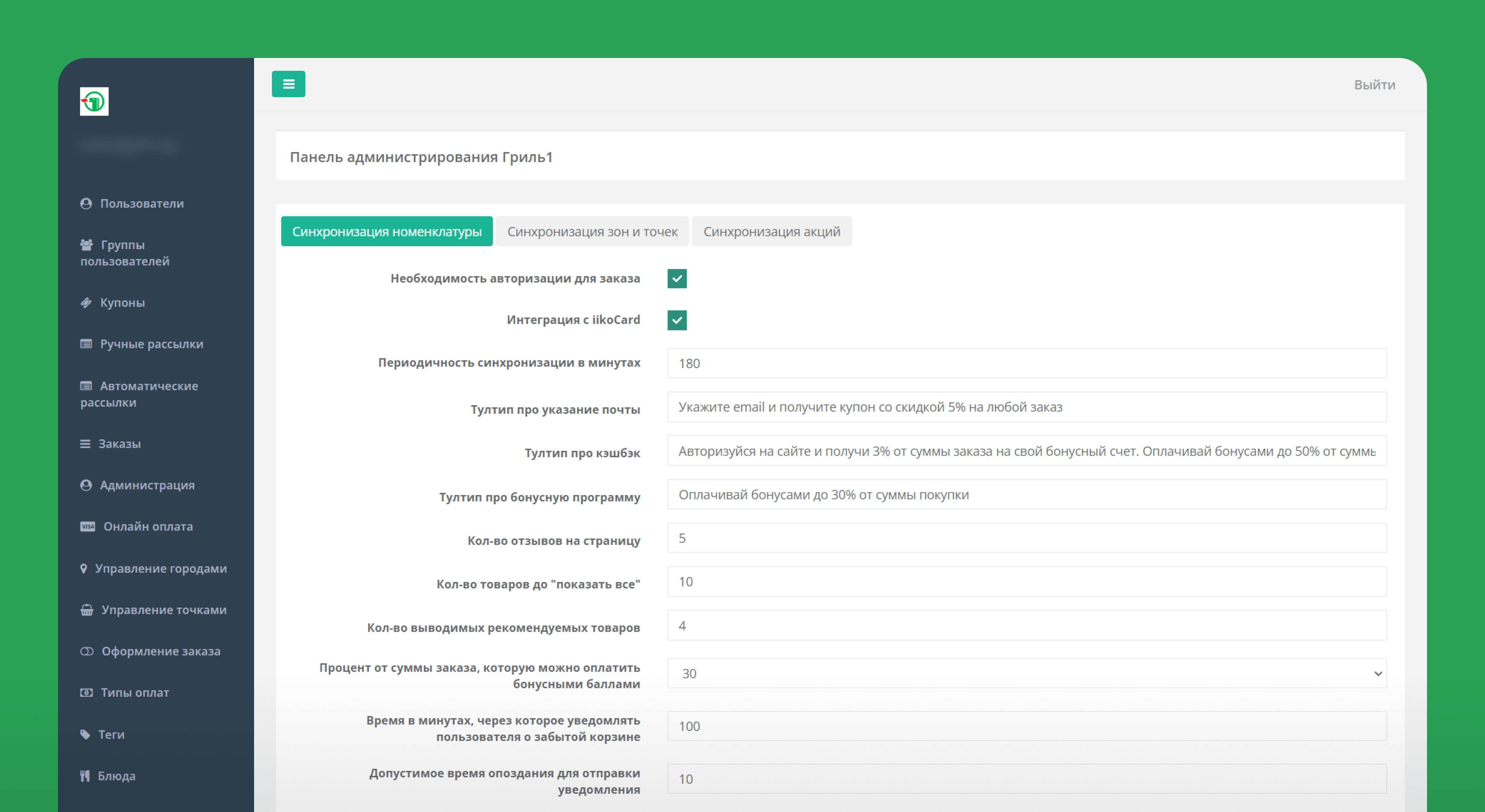Open the Синхронизация акций tab
The width and height of the screenshot is (1485, 812).
(772, 232)
